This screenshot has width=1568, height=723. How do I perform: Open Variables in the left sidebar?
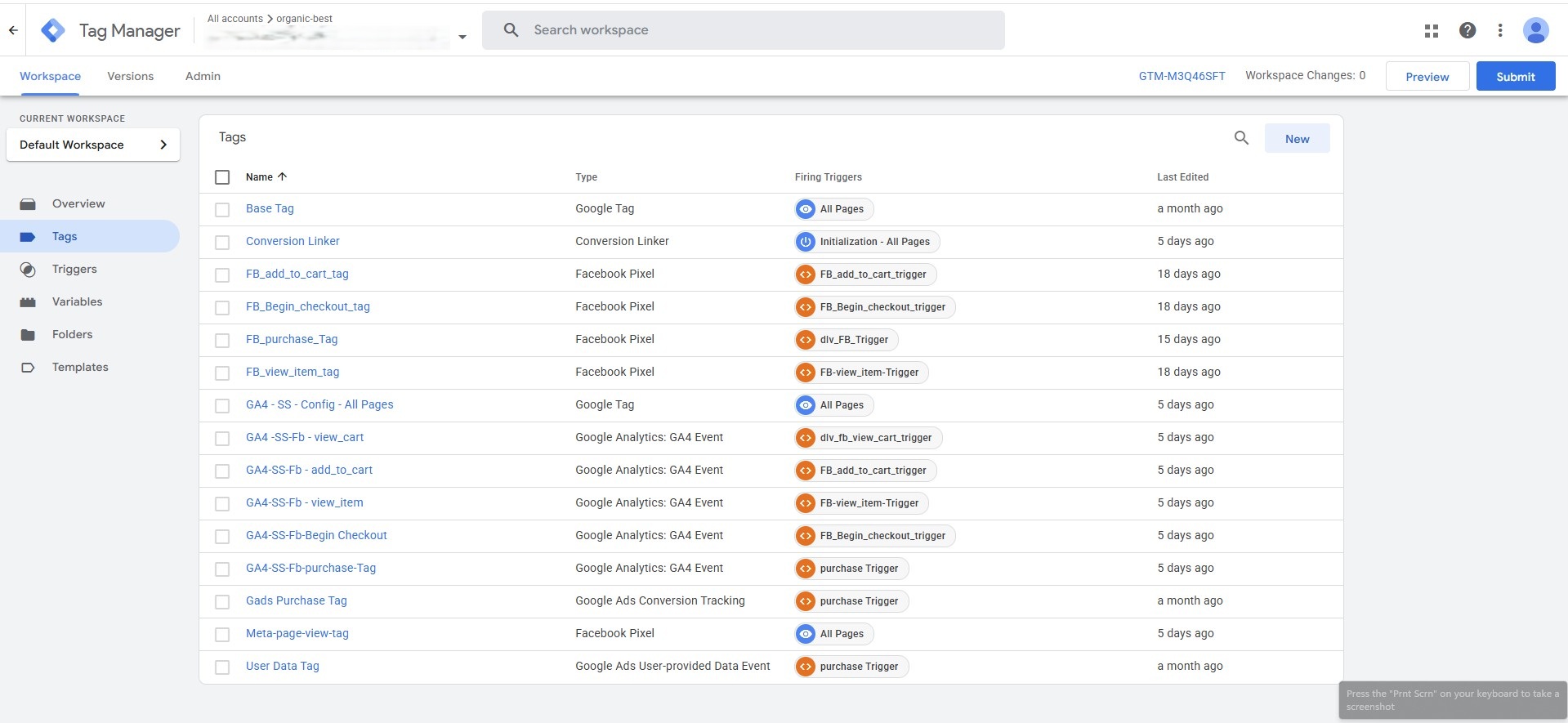(77, 301)
